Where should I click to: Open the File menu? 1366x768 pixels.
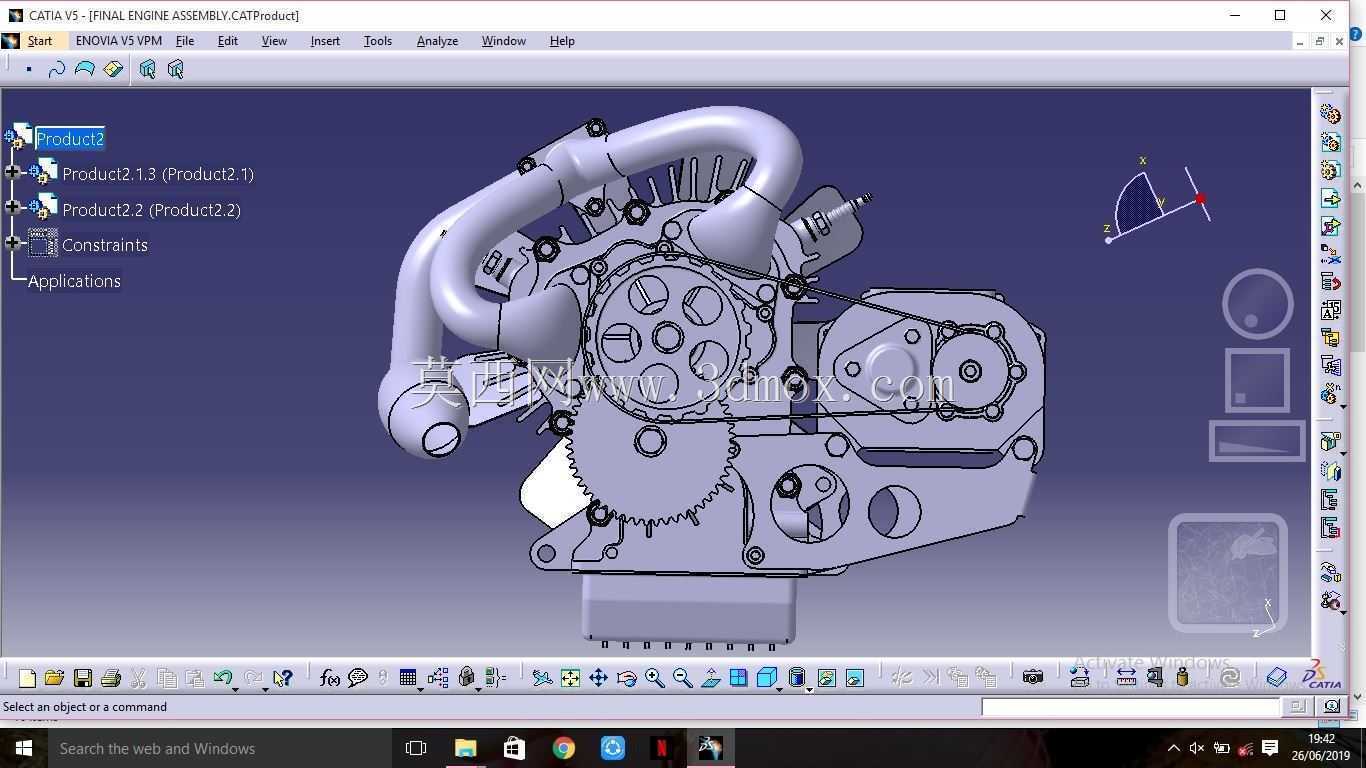pos(185,41)
